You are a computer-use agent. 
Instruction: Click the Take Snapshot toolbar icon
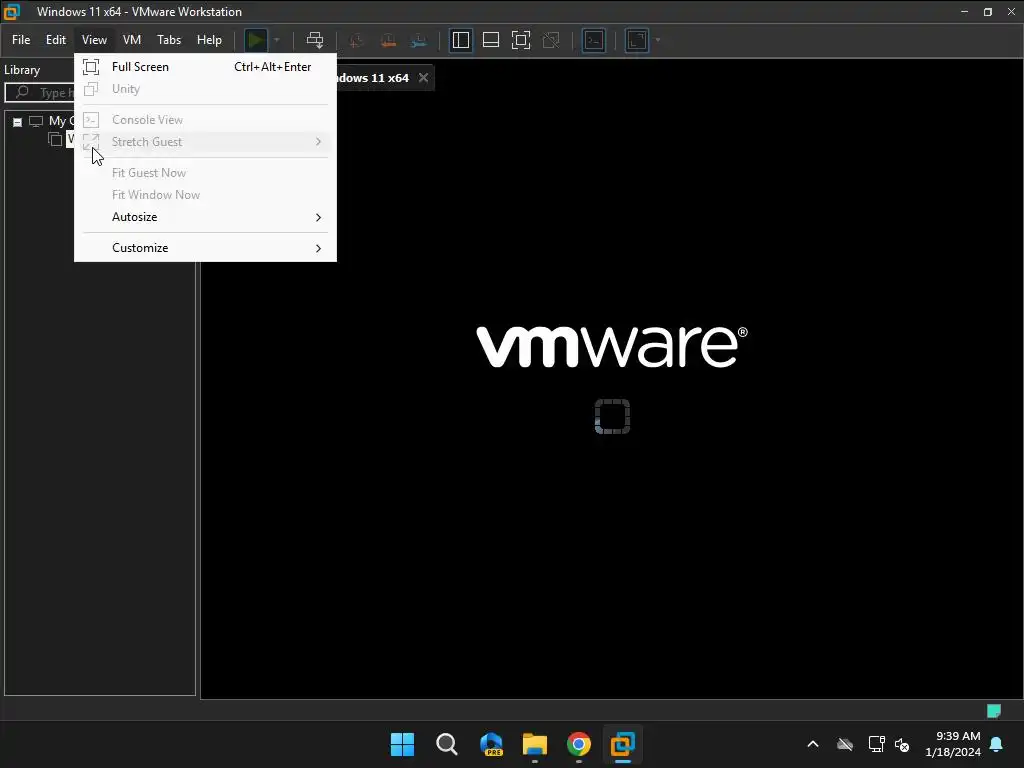357,40
